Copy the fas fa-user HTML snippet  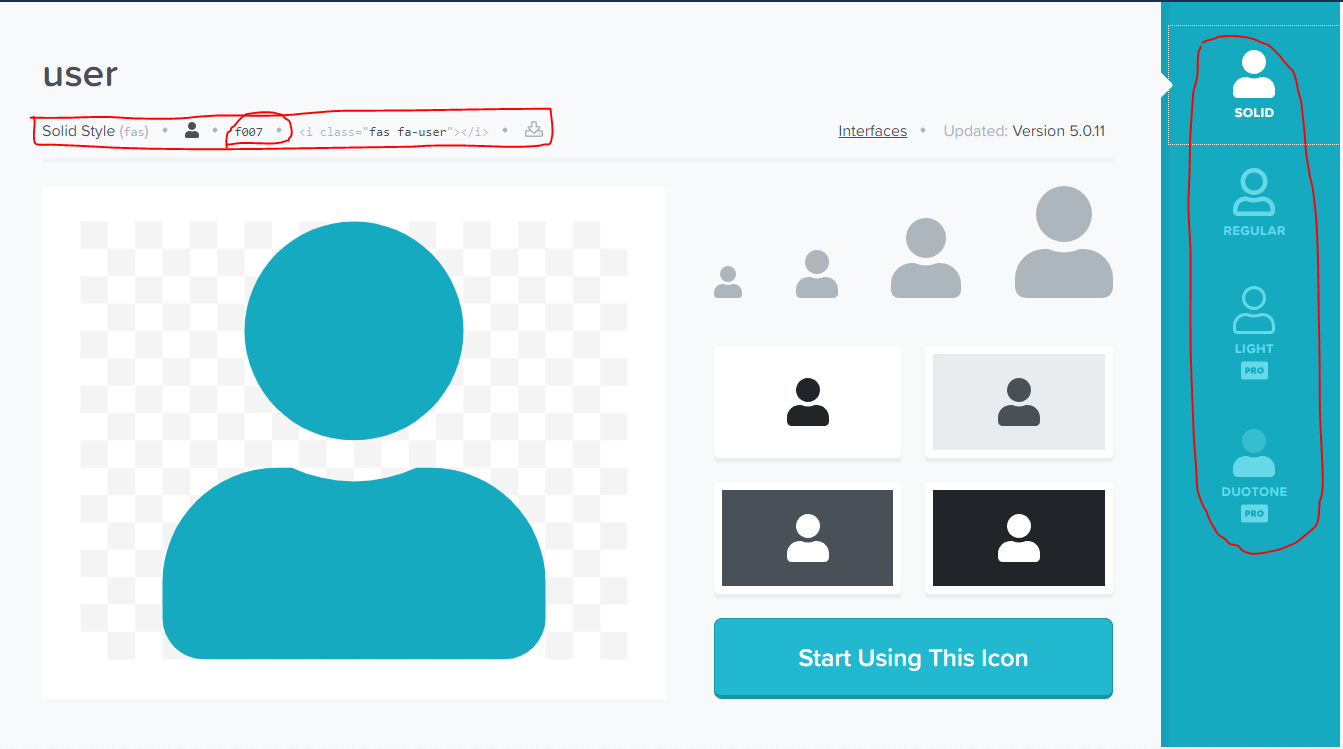(x=394, y=131)
